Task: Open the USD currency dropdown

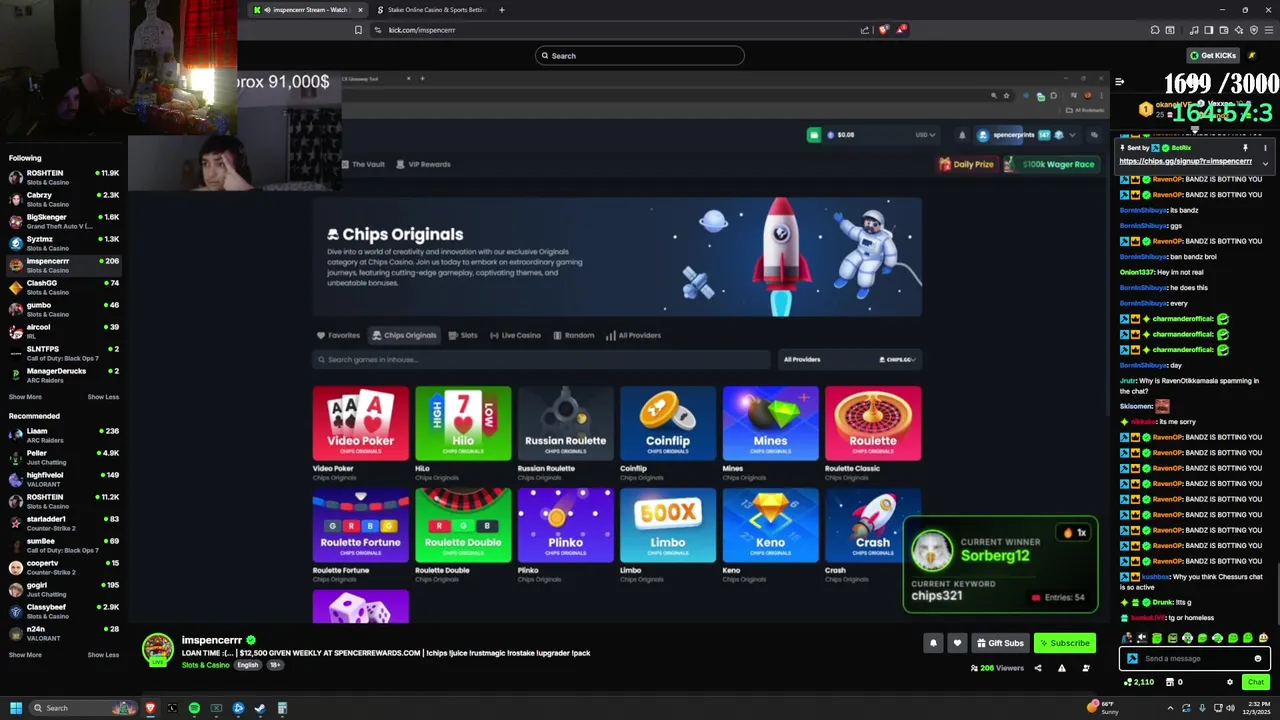Action: (925, 135)
